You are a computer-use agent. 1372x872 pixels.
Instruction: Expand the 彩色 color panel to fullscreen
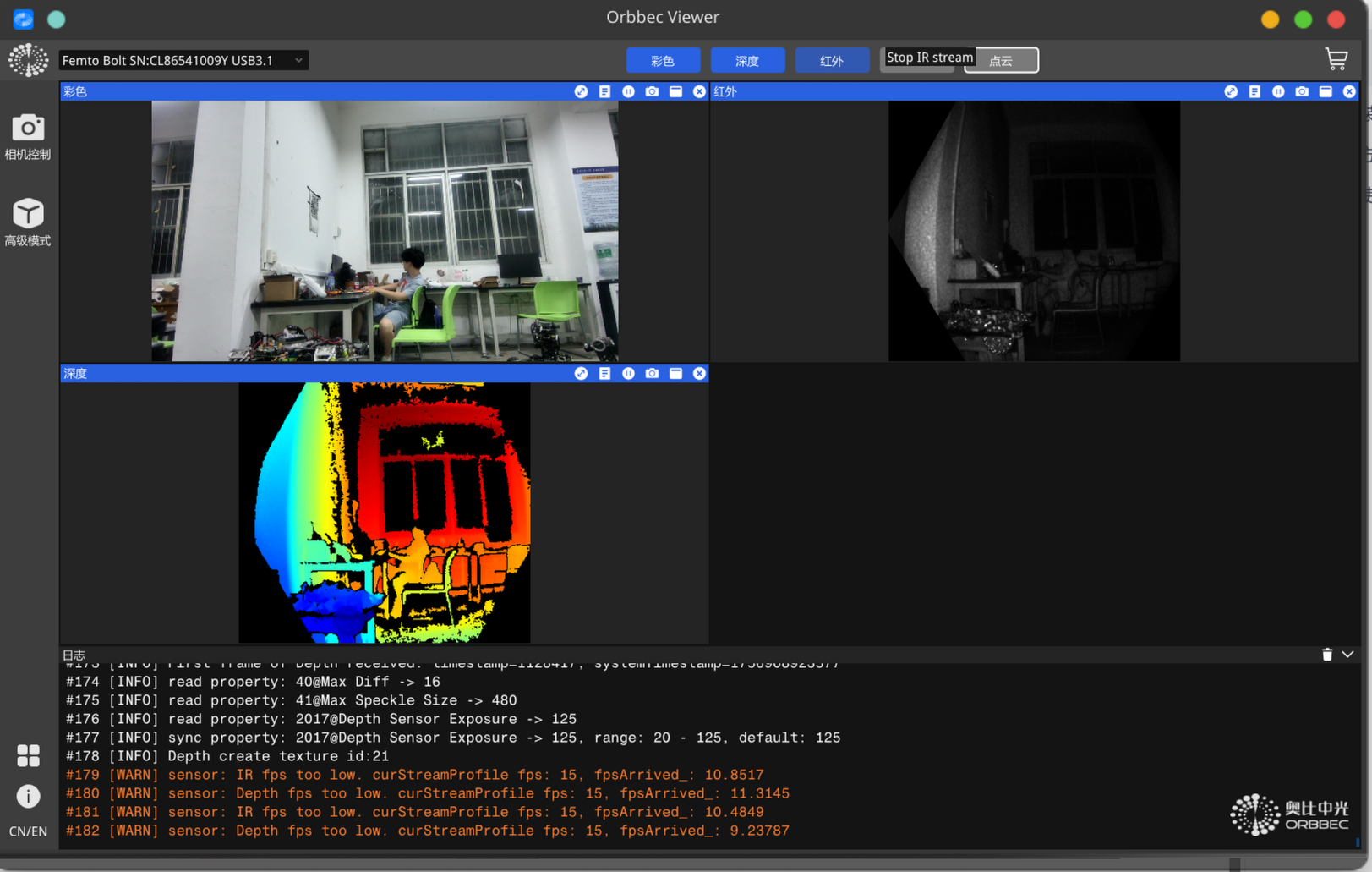click(581, 91)
